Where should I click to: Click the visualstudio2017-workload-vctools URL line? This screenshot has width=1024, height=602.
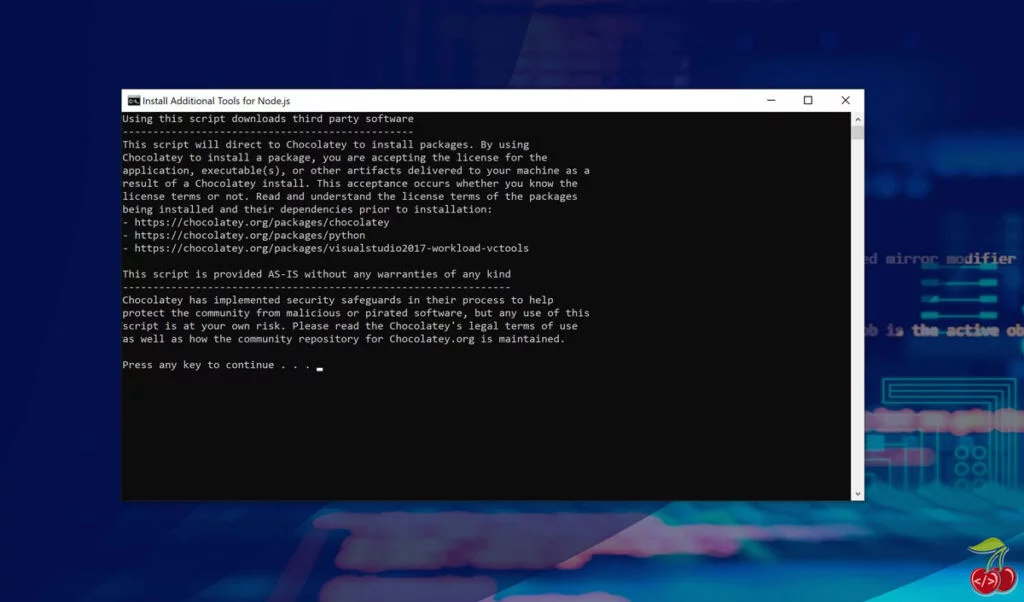pos(325,248)
